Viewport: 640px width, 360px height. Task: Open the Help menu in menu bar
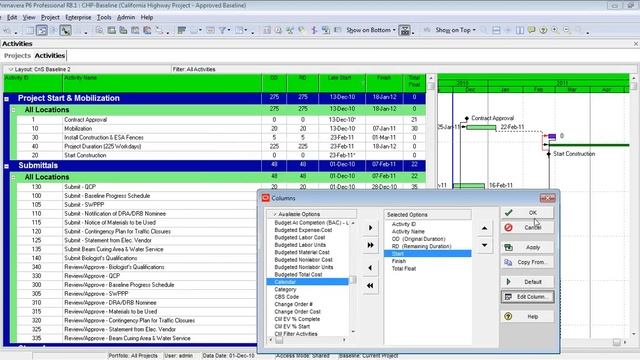pyautogui.click(x=147, y=18)
